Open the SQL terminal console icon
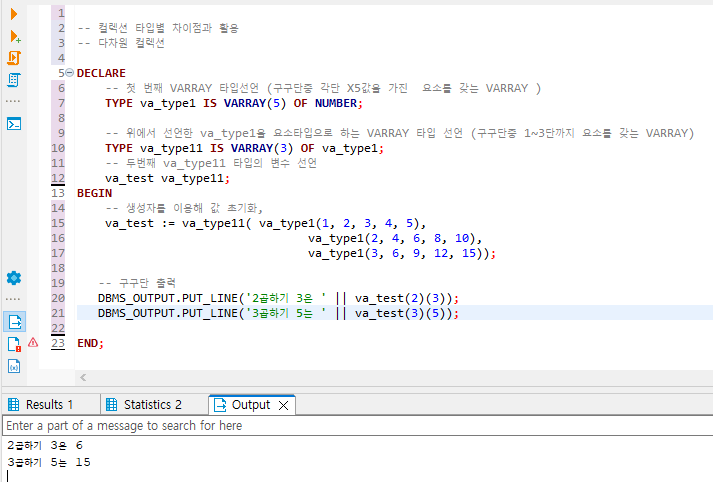 [14, 124]
